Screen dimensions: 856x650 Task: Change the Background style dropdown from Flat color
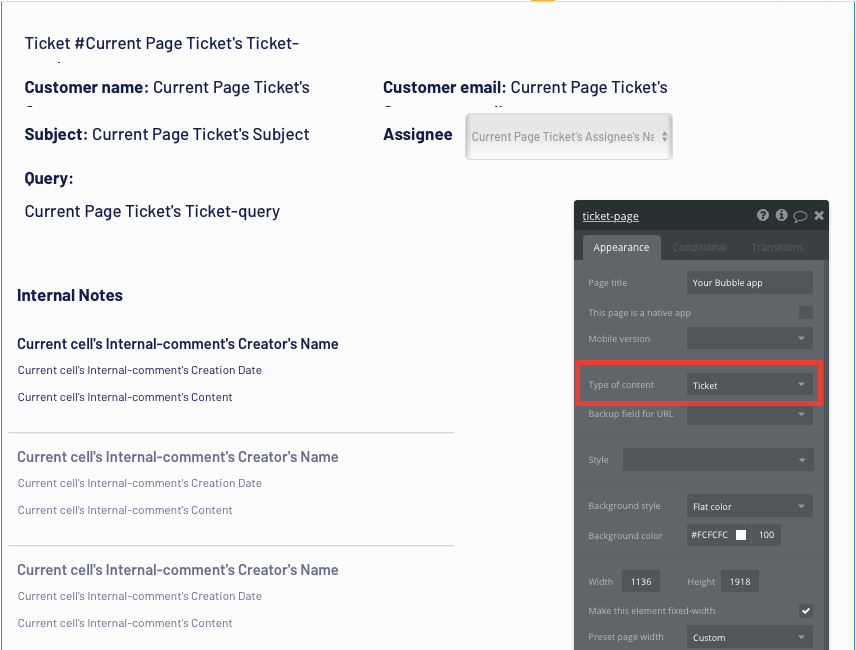(x=749, y=505)
